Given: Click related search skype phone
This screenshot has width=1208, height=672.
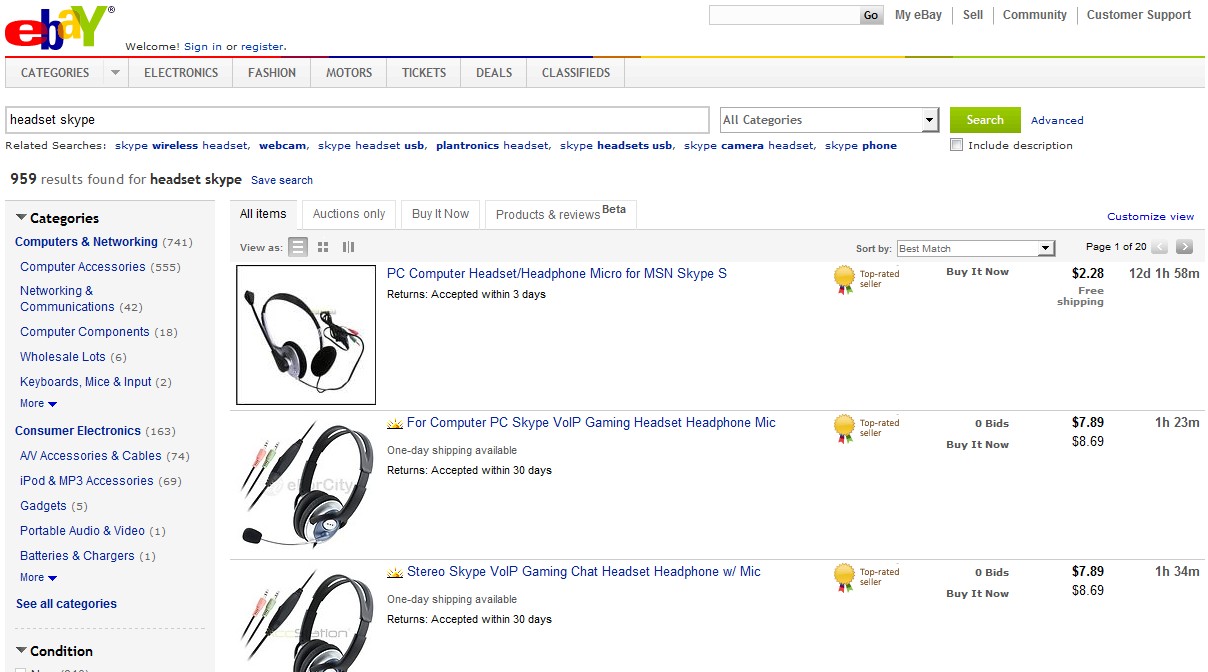Looking at the screenshot, I should click(x=861, y=145).
